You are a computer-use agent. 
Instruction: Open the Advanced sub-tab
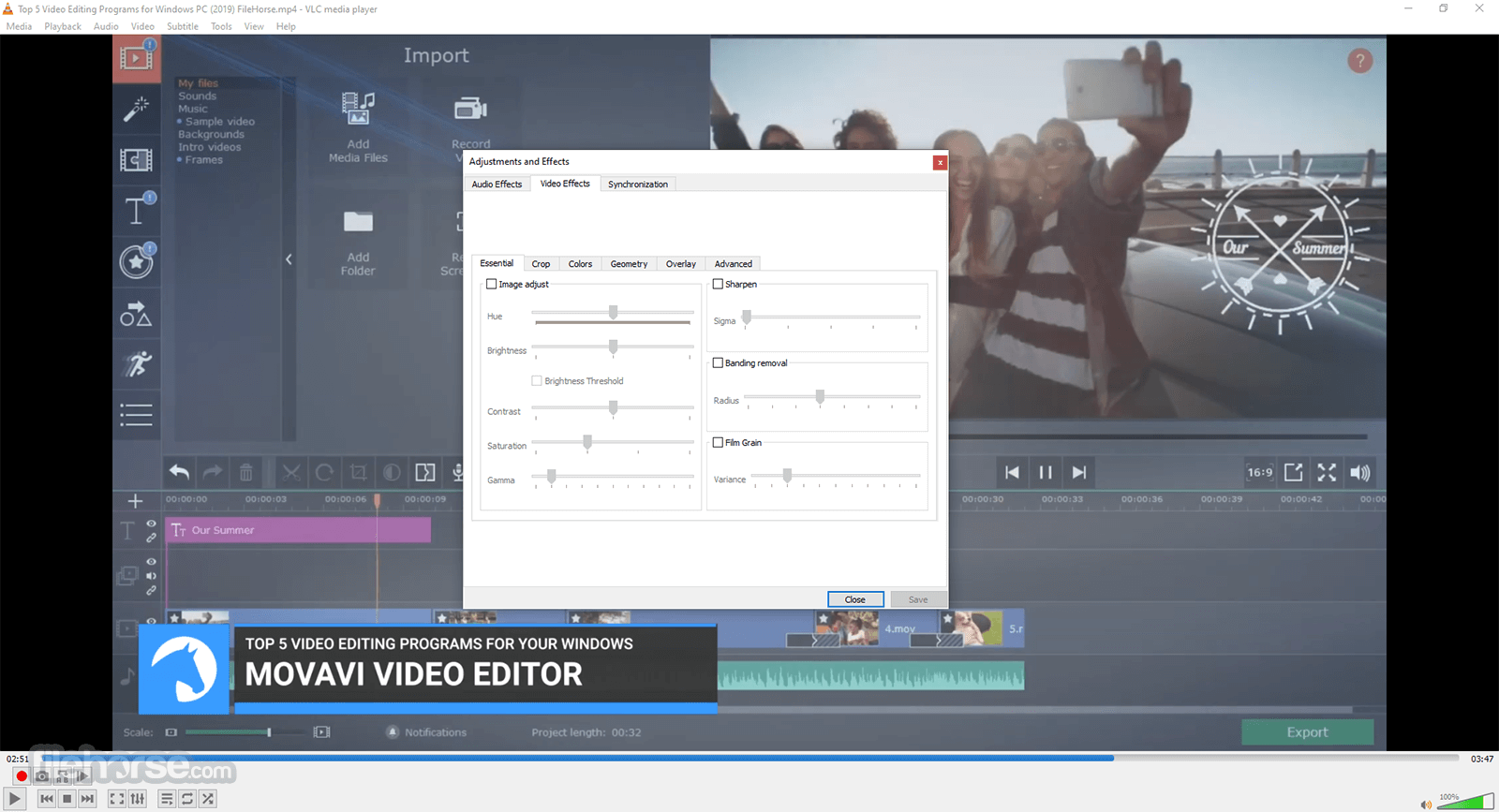(x=734, y=264)
